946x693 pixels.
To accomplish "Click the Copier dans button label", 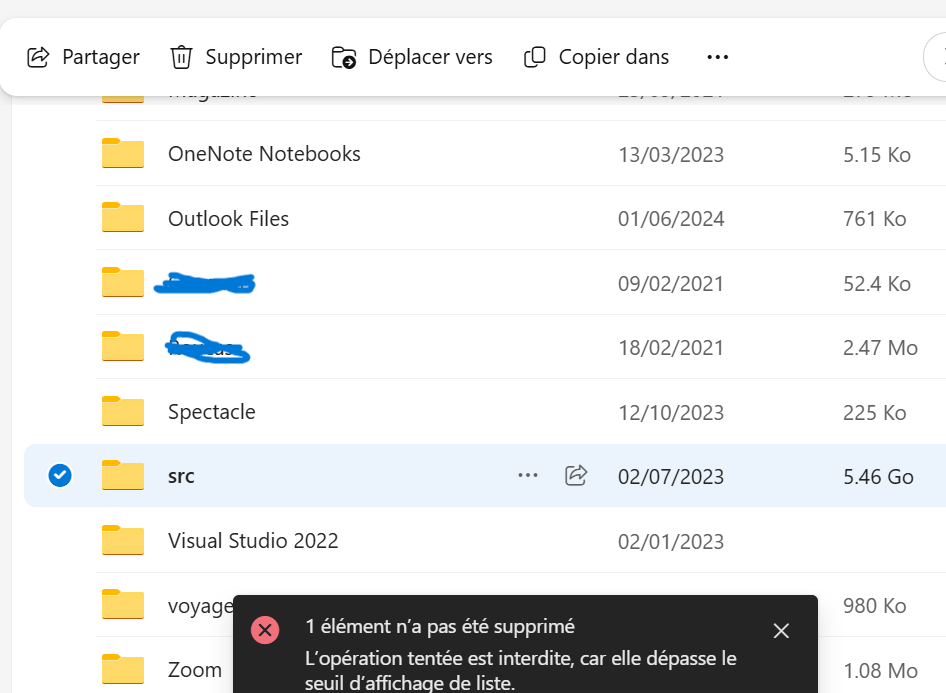I will click(x=614, y=57).
